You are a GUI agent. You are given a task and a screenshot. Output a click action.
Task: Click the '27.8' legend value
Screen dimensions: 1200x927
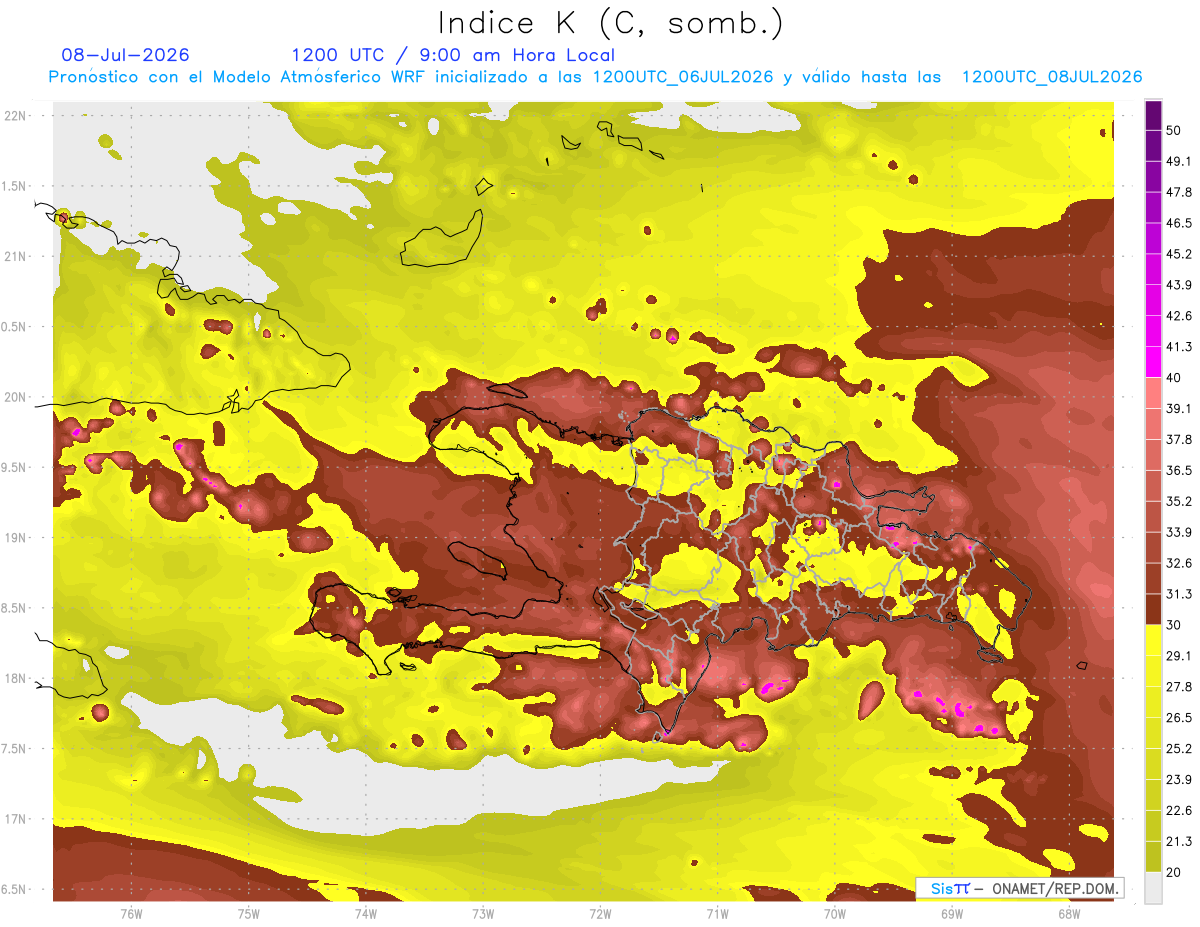click(1179, 687)
